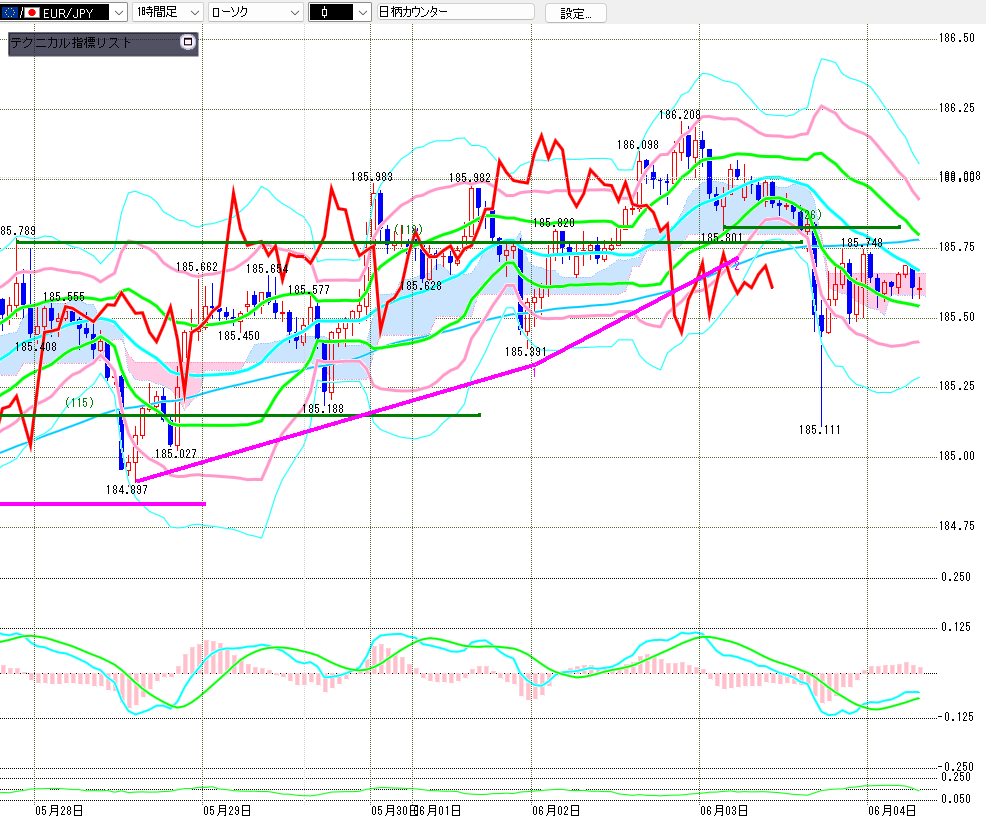Select the 185.555 price label
986x819 pixels.
coord(64,297)
